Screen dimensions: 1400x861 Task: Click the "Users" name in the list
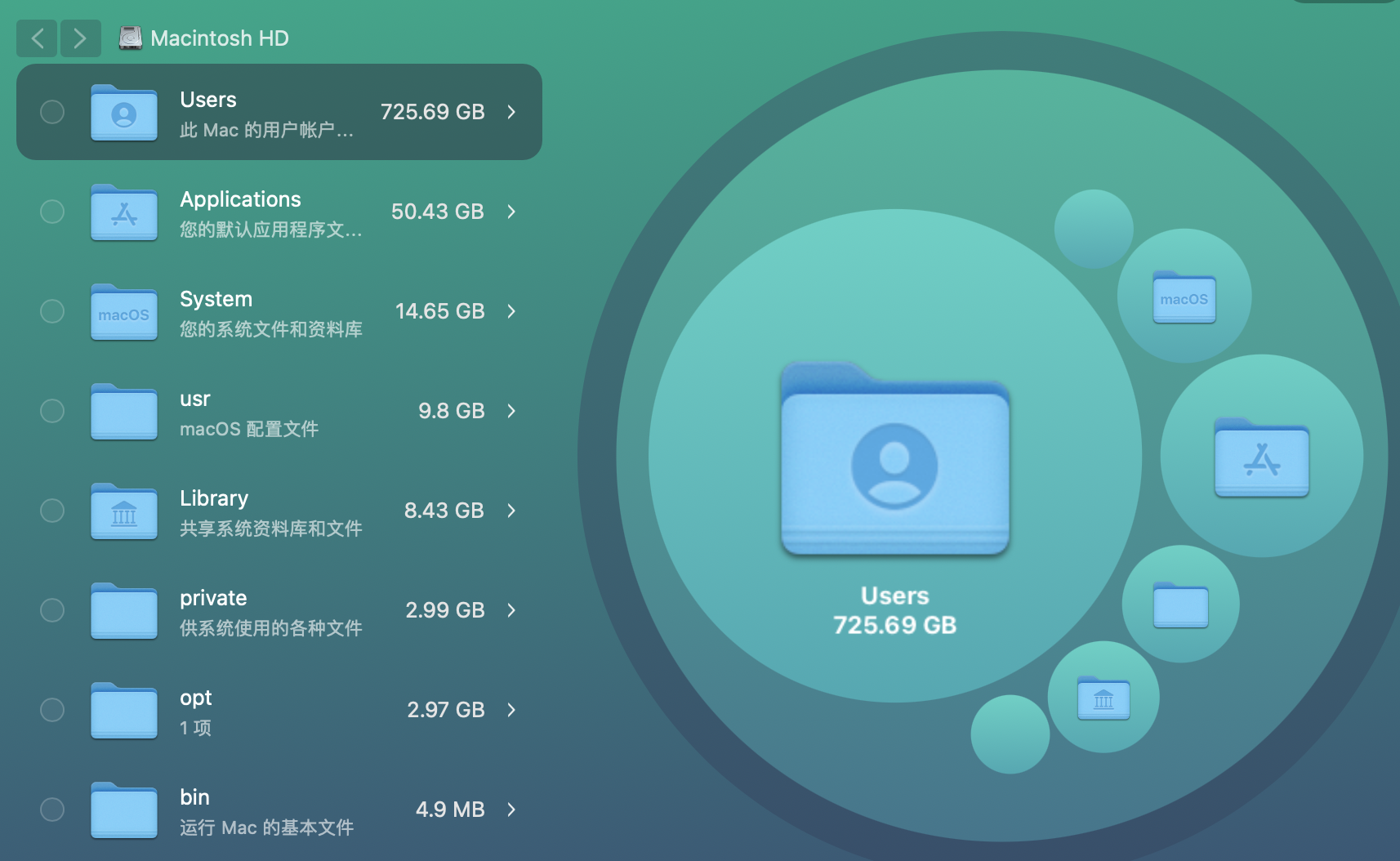click(208, 100)
